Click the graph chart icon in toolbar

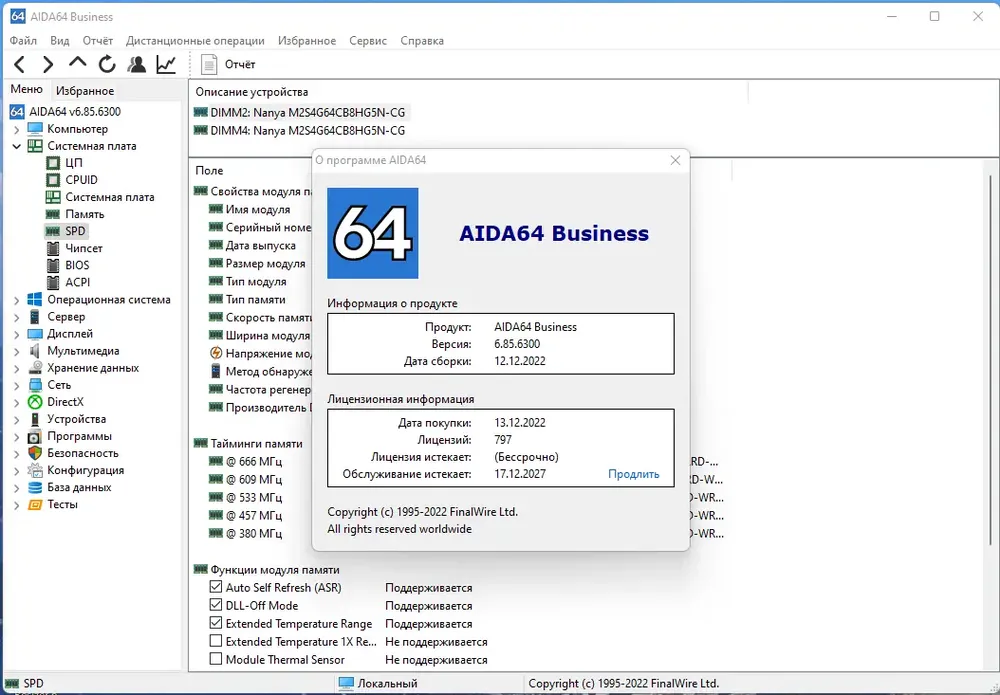(166, 64)
